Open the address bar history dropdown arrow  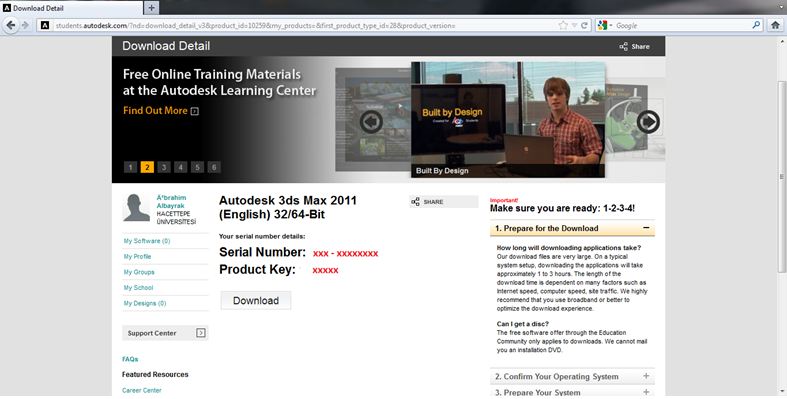[574, 25]
